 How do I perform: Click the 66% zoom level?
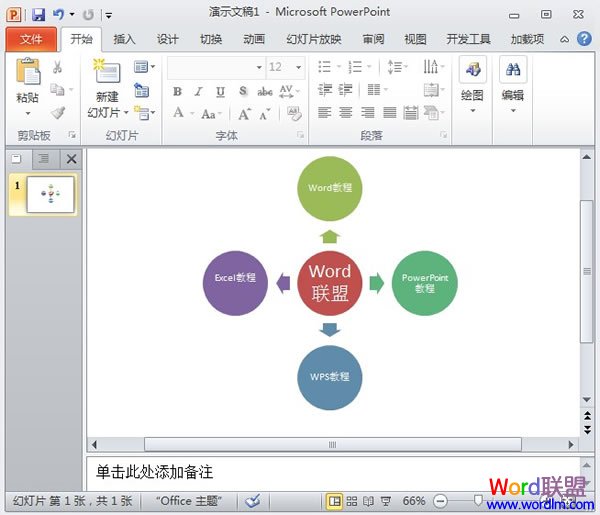click(414, 501)
